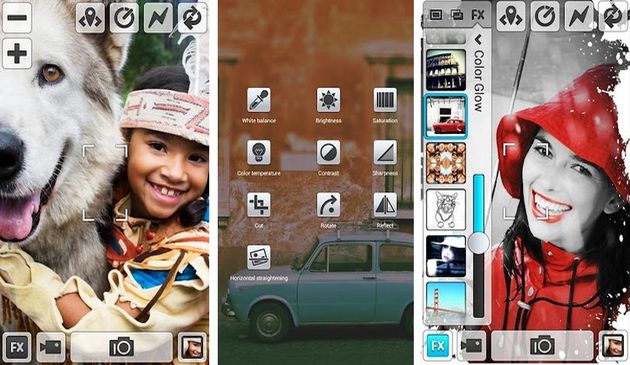Tap the camera shutter button on right screen

coord(542,346)
